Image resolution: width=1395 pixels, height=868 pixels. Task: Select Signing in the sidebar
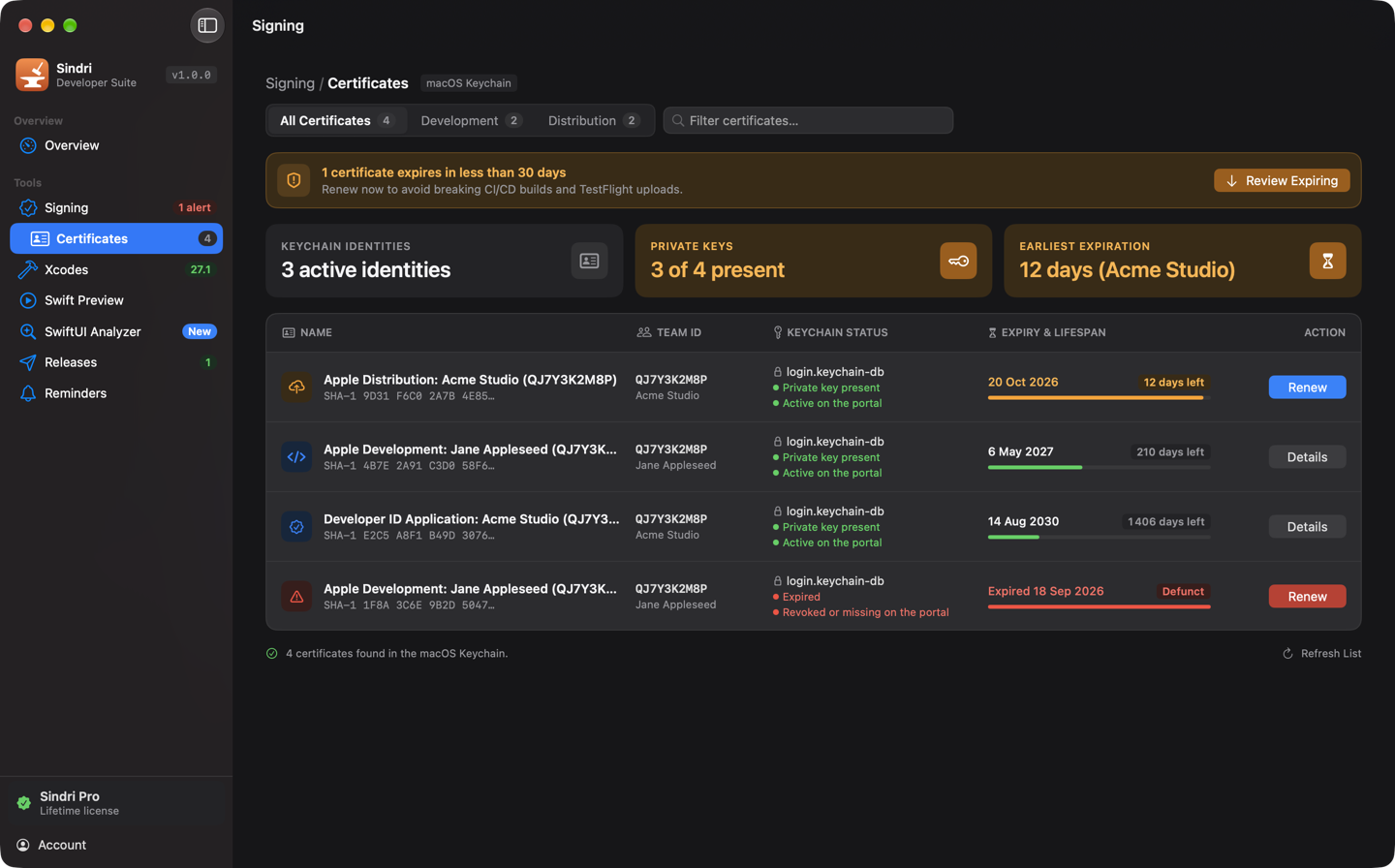click(116, 207)
